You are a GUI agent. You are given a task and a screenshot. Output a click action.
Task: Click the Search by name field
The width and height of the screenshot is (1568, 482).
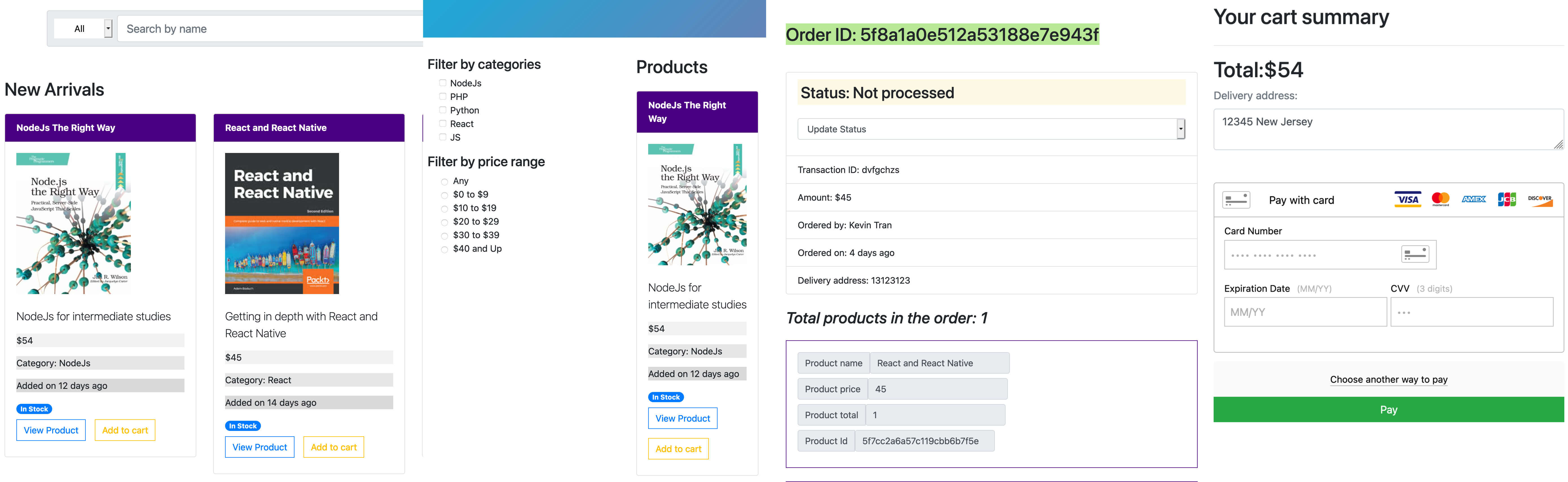click(270, 29)
